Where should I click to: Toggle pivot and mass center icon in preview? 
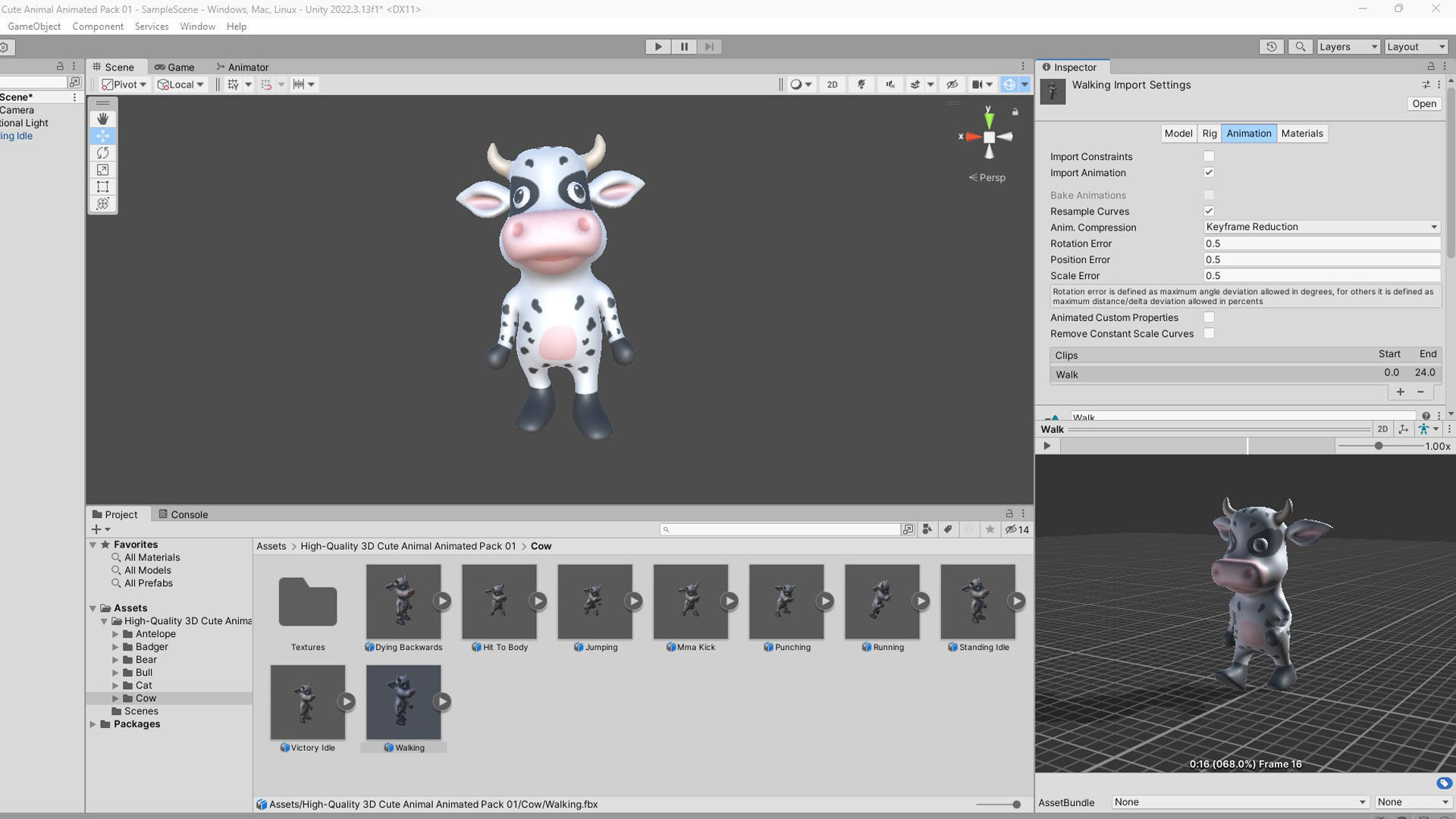pos(1403,429)
